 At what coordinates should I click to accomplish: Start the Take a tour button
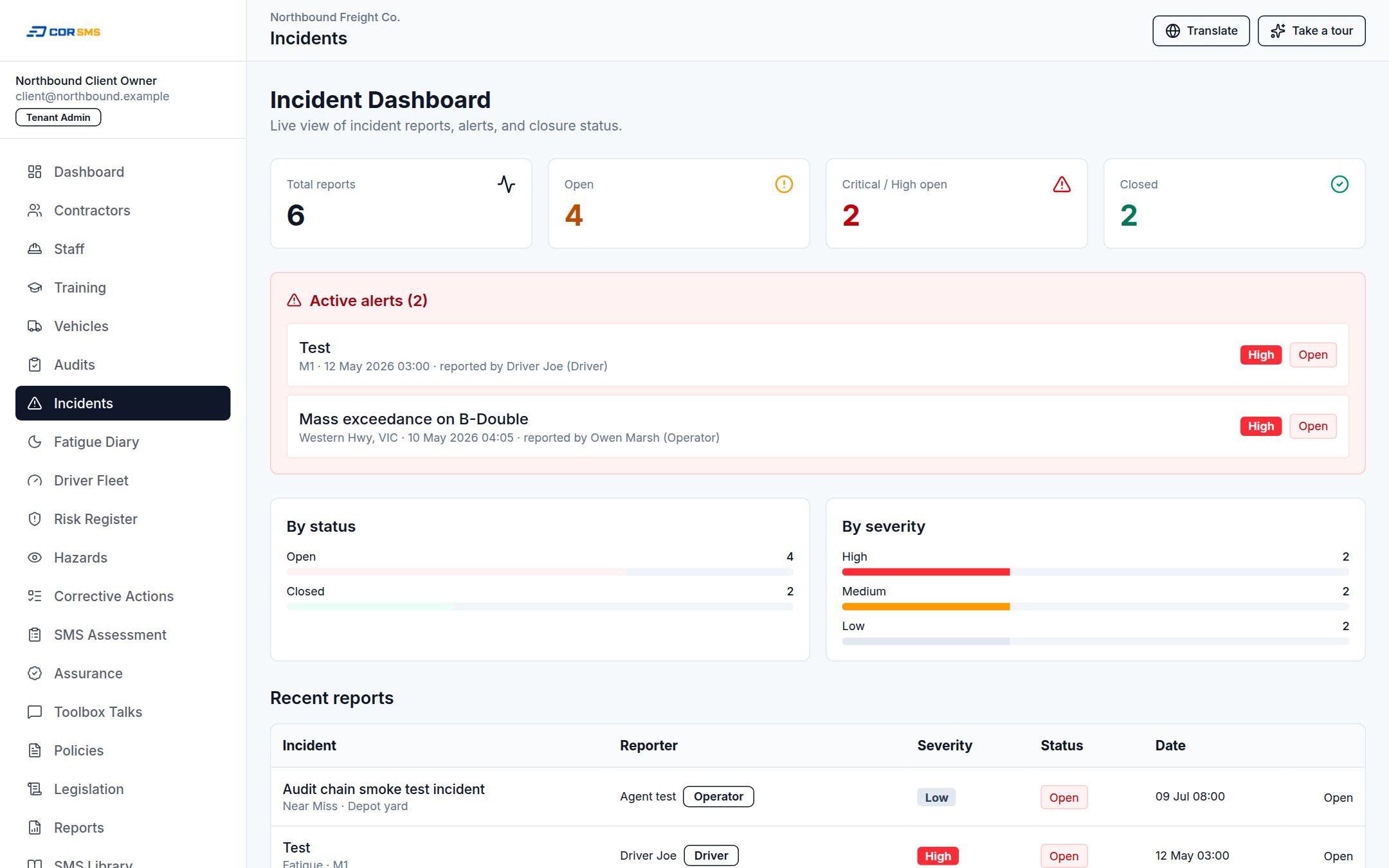[x=1311, y=31]
